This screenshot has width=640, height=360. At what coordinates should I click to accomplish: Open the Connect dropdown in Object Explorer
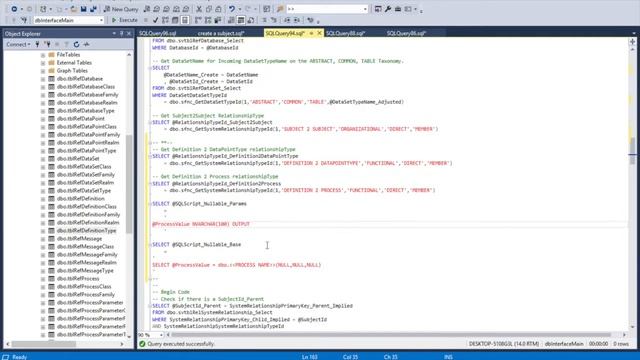(18, 44)
